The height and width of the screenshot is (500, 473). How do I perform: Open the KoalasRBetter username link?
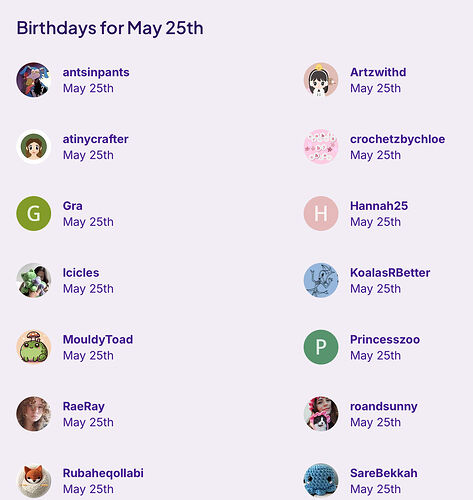click(x=390, y=273)
